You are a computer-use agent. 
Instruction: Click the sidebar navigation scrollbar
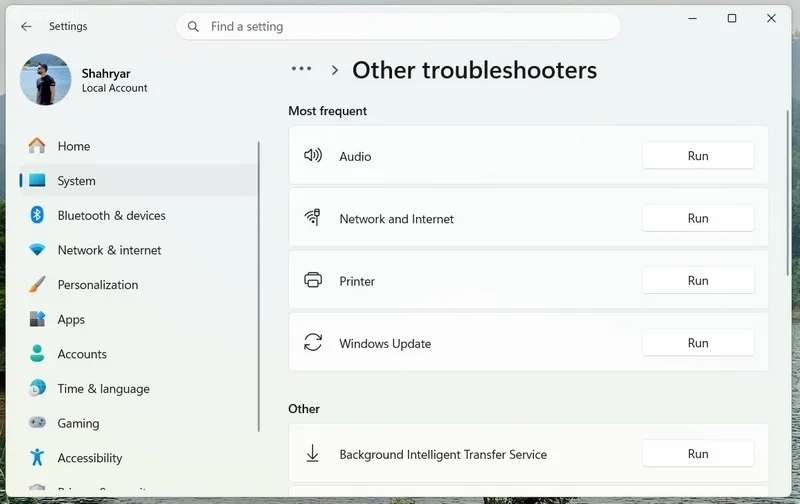[x=259, y=287]
